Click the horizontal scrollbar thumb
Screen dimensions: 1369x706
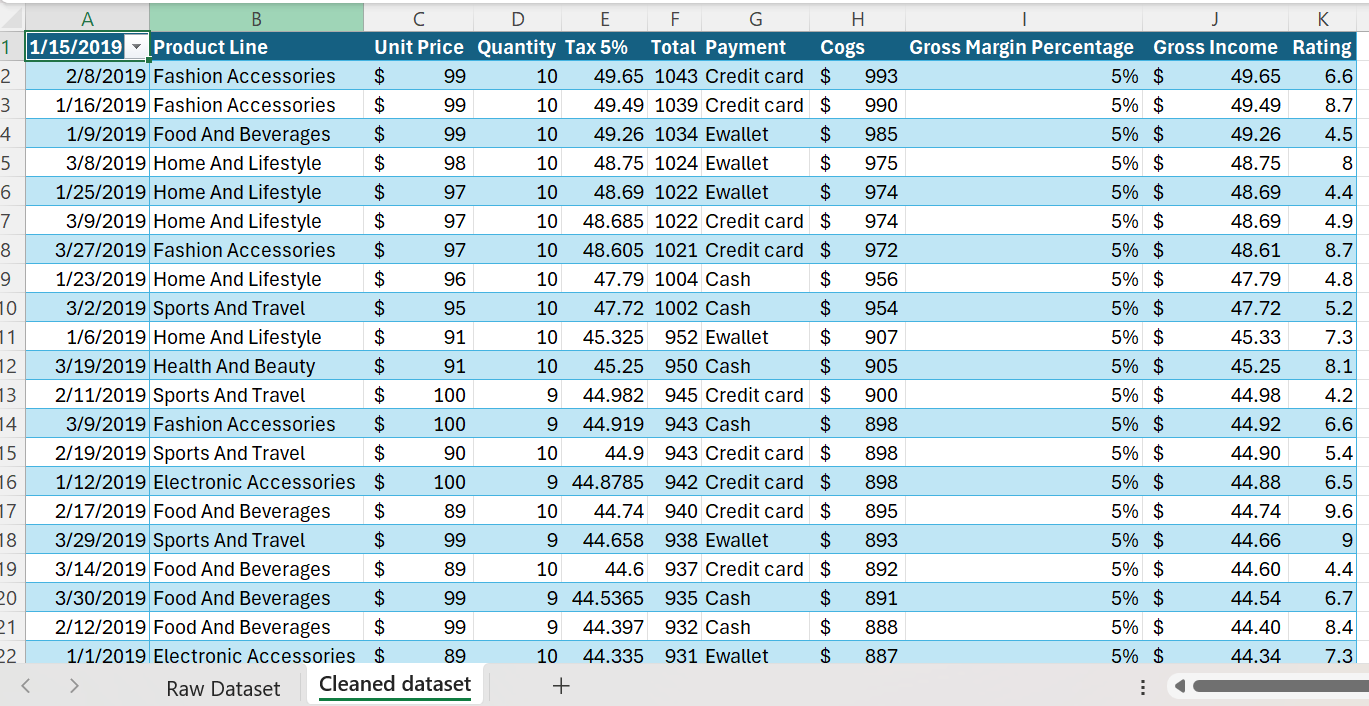[x=1281, y=687]
